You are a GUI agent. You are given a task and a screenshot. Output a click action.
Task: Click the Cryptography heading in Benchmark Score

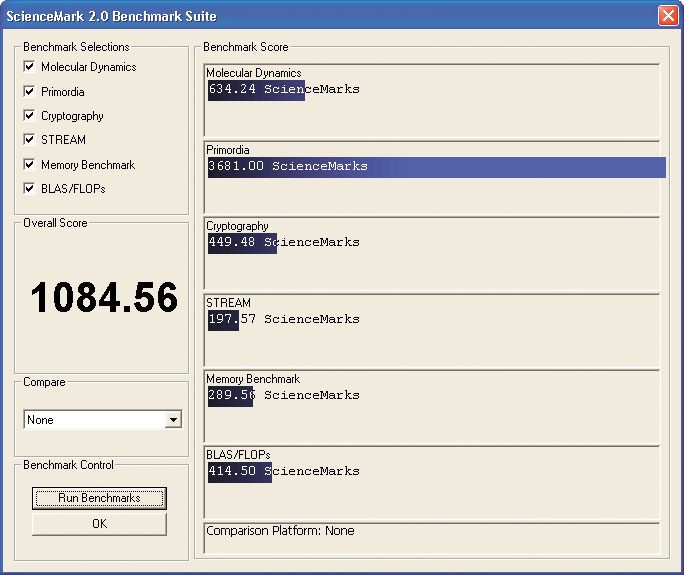pos(237,226)
